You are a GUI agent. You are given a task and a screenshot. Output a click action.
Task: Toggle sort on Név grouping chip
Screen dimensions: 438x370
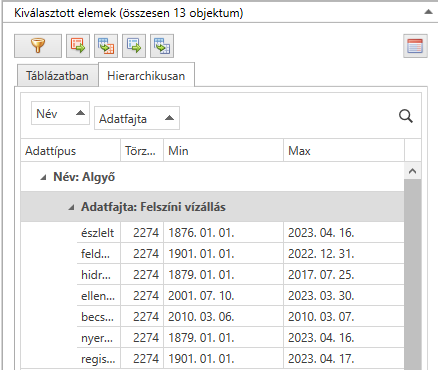[x=60, y=113]
